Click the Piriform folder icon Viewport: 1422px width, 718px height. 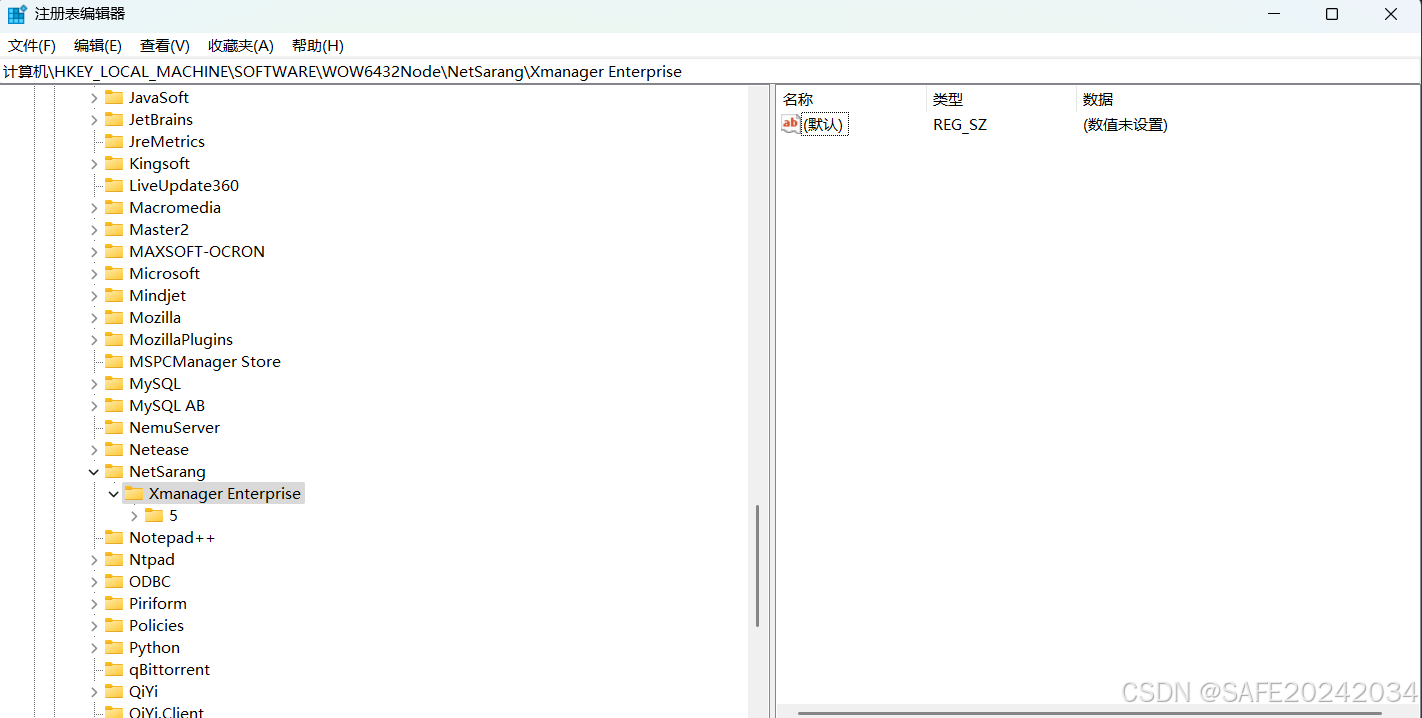(x=114, y=603)
